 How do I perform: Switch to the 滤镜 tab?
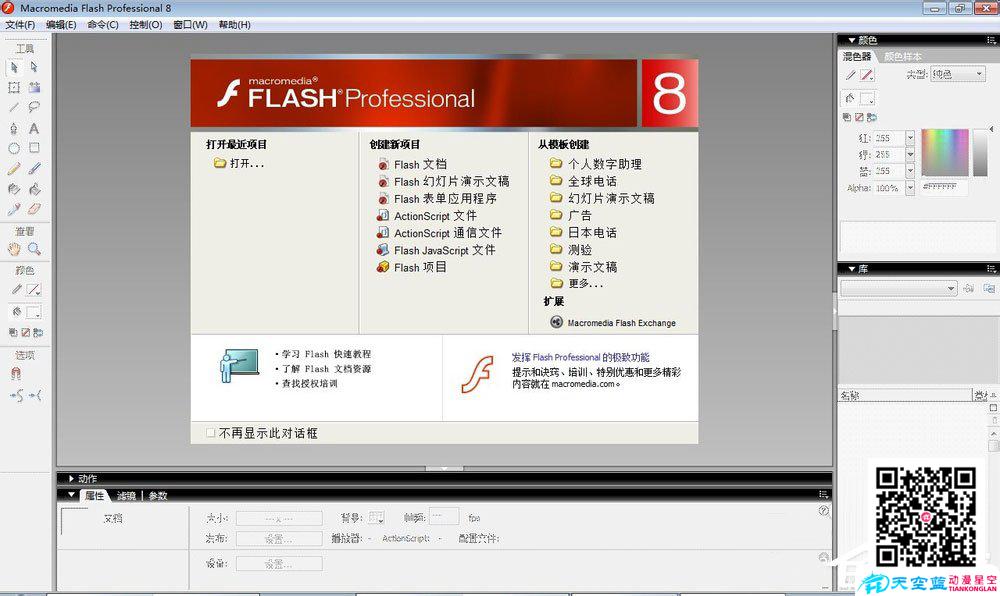(126, 495)
